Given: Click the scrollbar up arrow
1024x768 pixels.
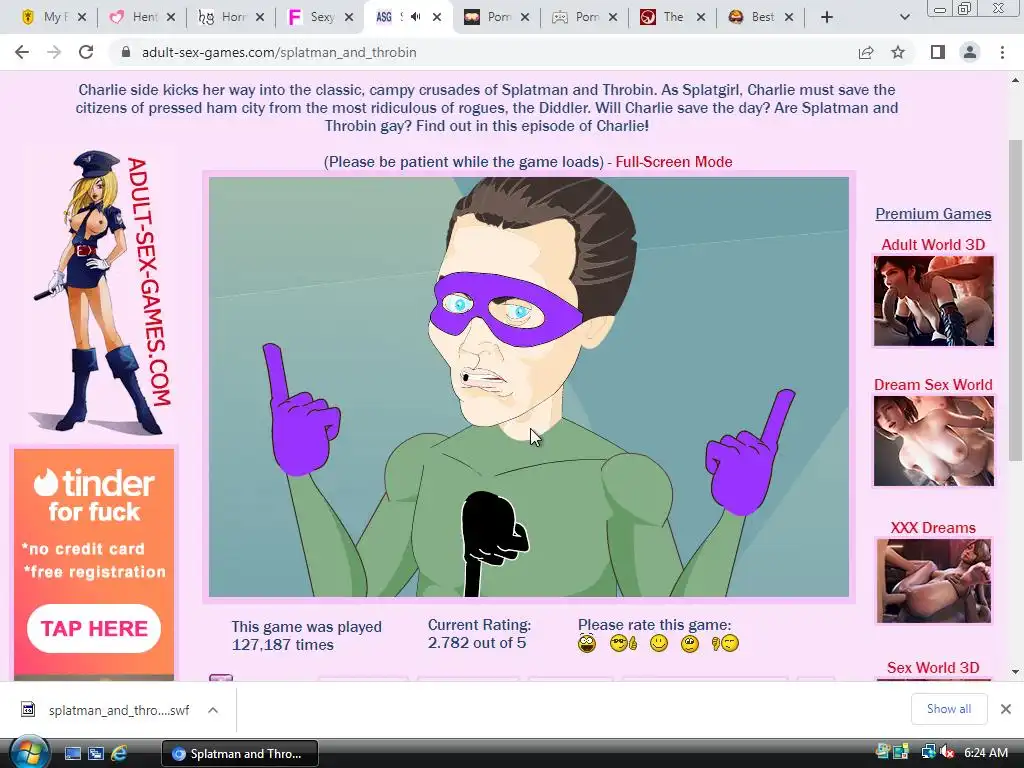Looking at the screenshot, I should point(1015,80).
